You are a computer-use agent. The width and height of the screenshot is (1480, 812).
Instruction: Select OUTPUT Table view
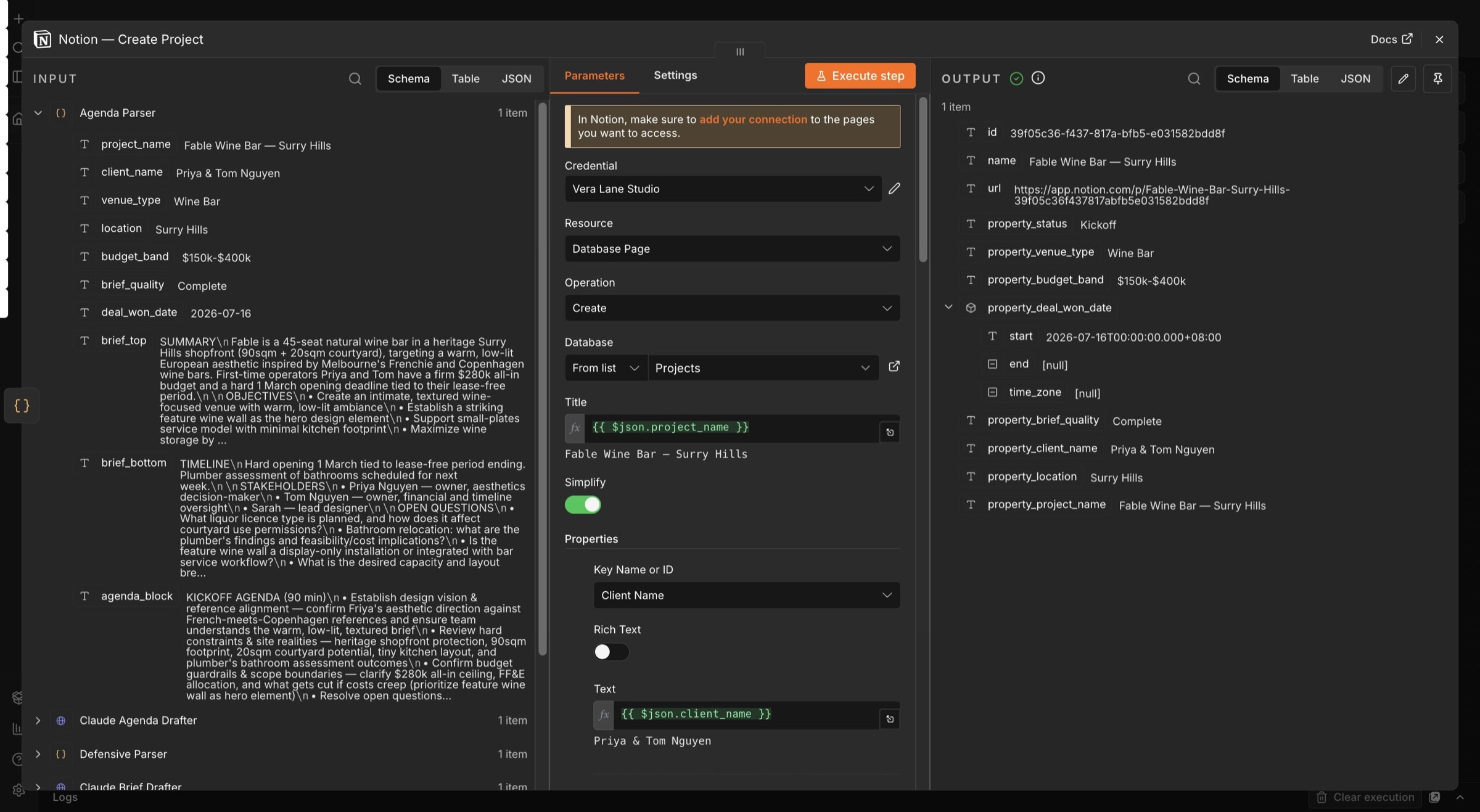[1305, 78]
